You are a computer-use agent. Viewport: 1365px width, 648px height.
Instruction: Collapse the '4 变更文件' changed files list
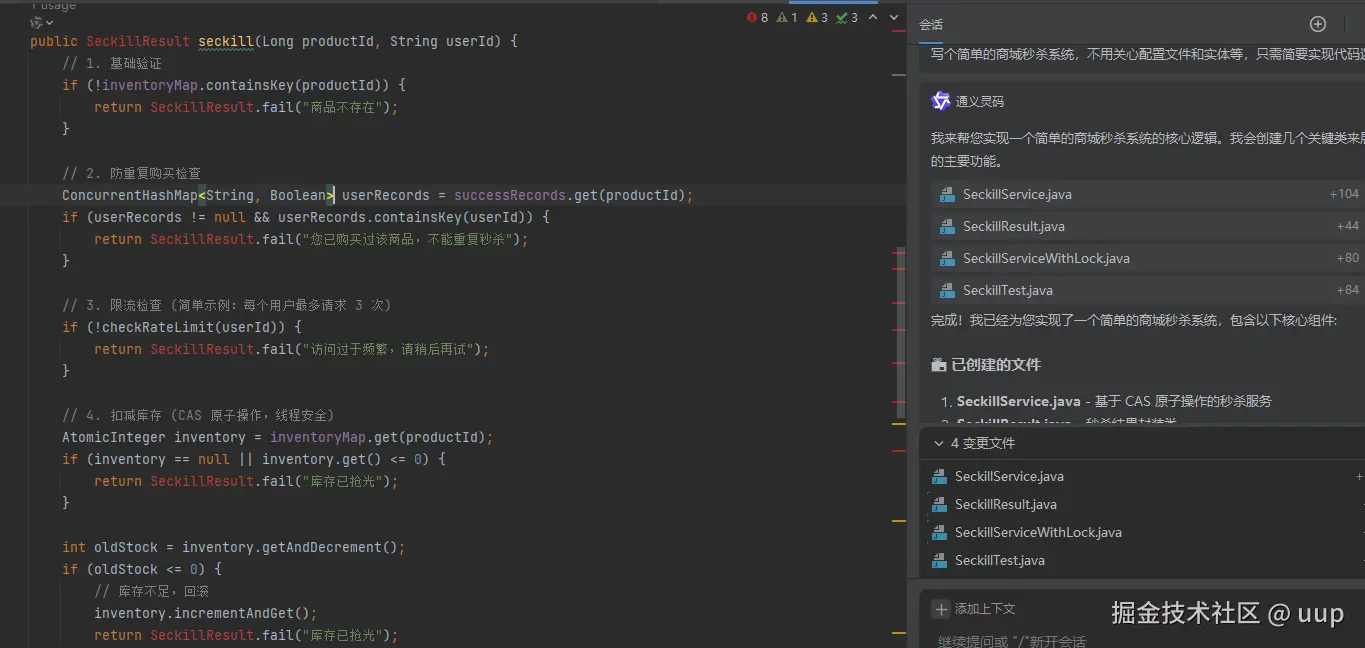[938, 443]
